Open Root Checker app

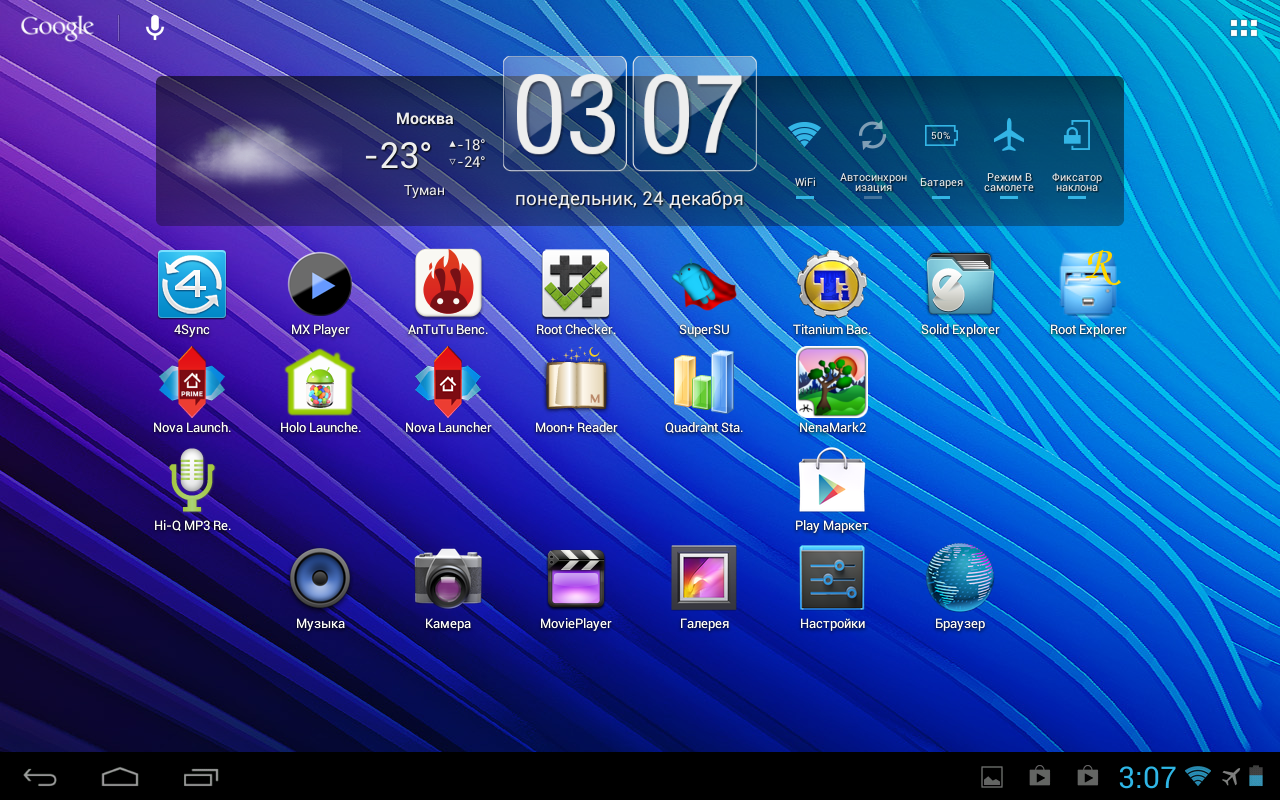575,284
